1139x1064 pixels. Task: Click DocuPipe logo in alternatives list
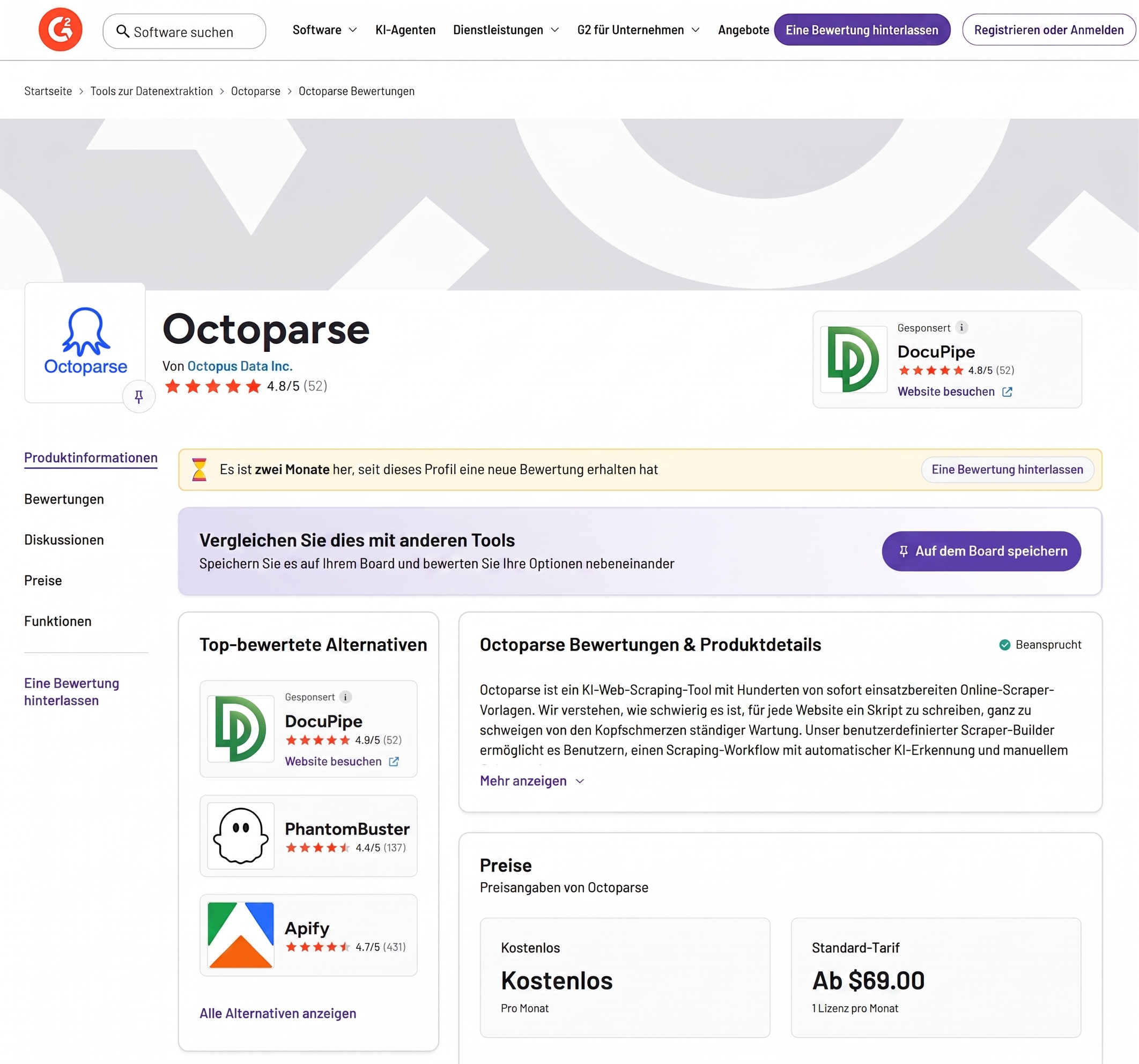(x=241, y=729)
